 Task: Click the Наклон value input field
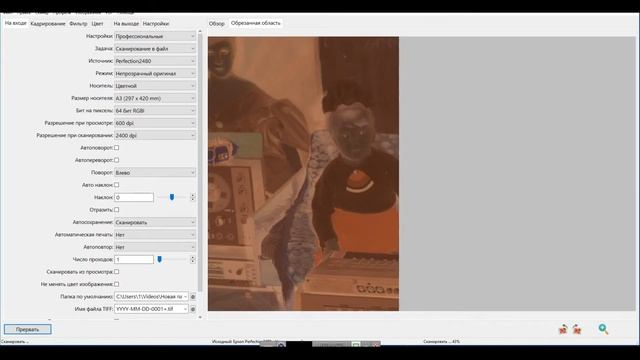(134, 198)
